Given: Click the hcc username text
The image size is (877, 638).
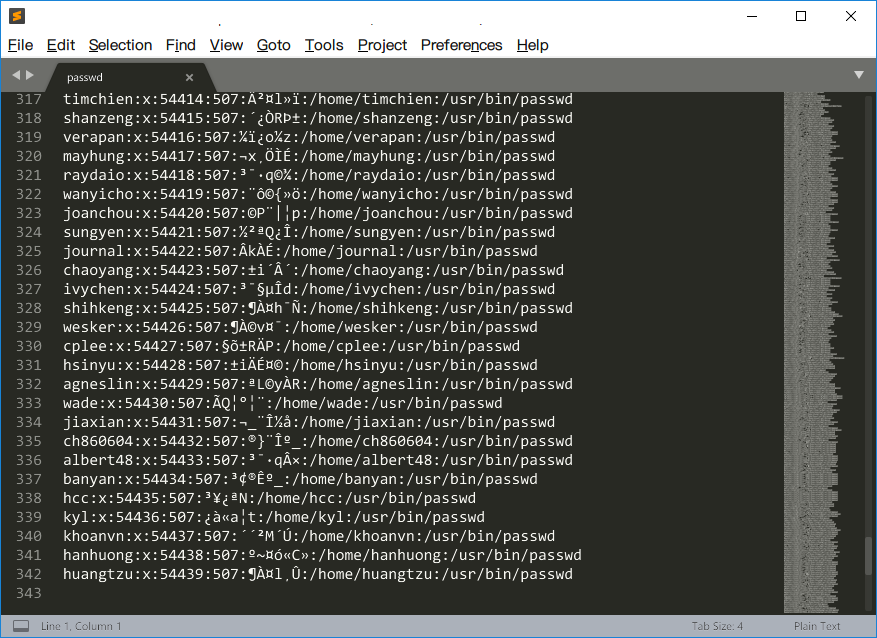Looking at the screenshot, I should [x=76, y=498].
